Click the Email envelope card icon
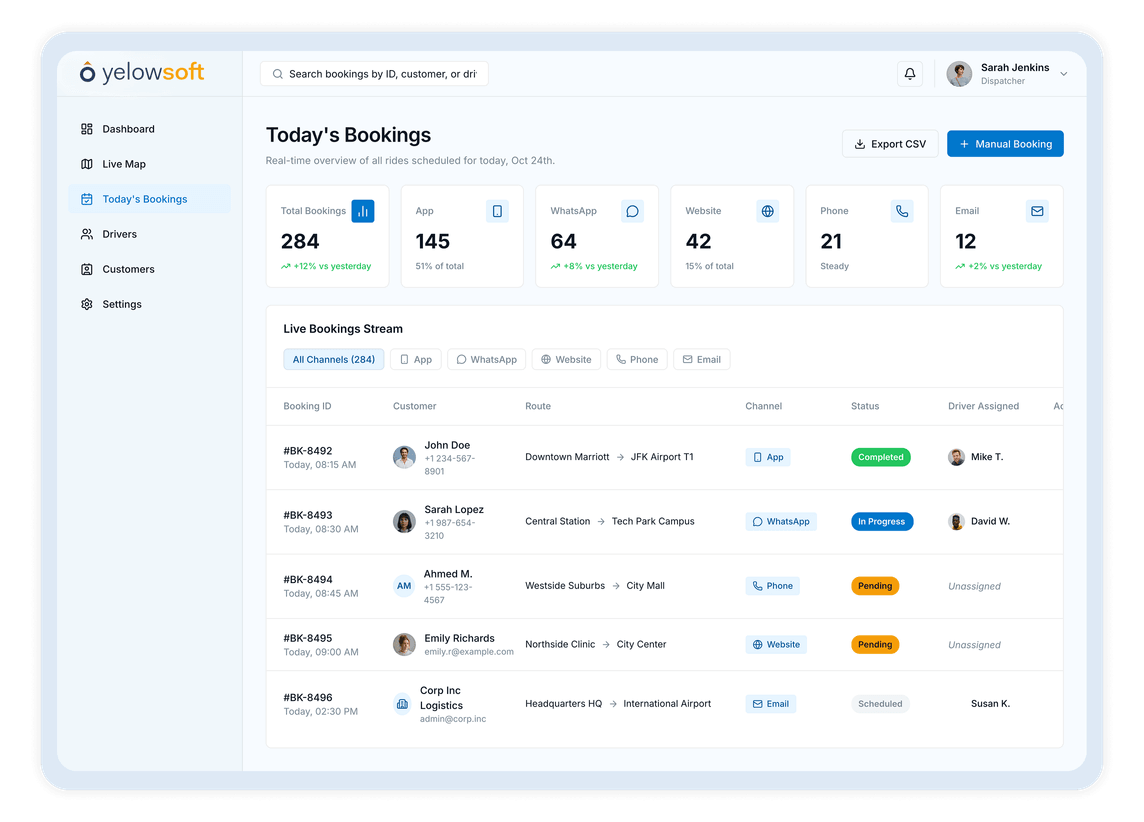Image resolution: width=1144 pixels, height=822 pixels. click(1037, 211)
